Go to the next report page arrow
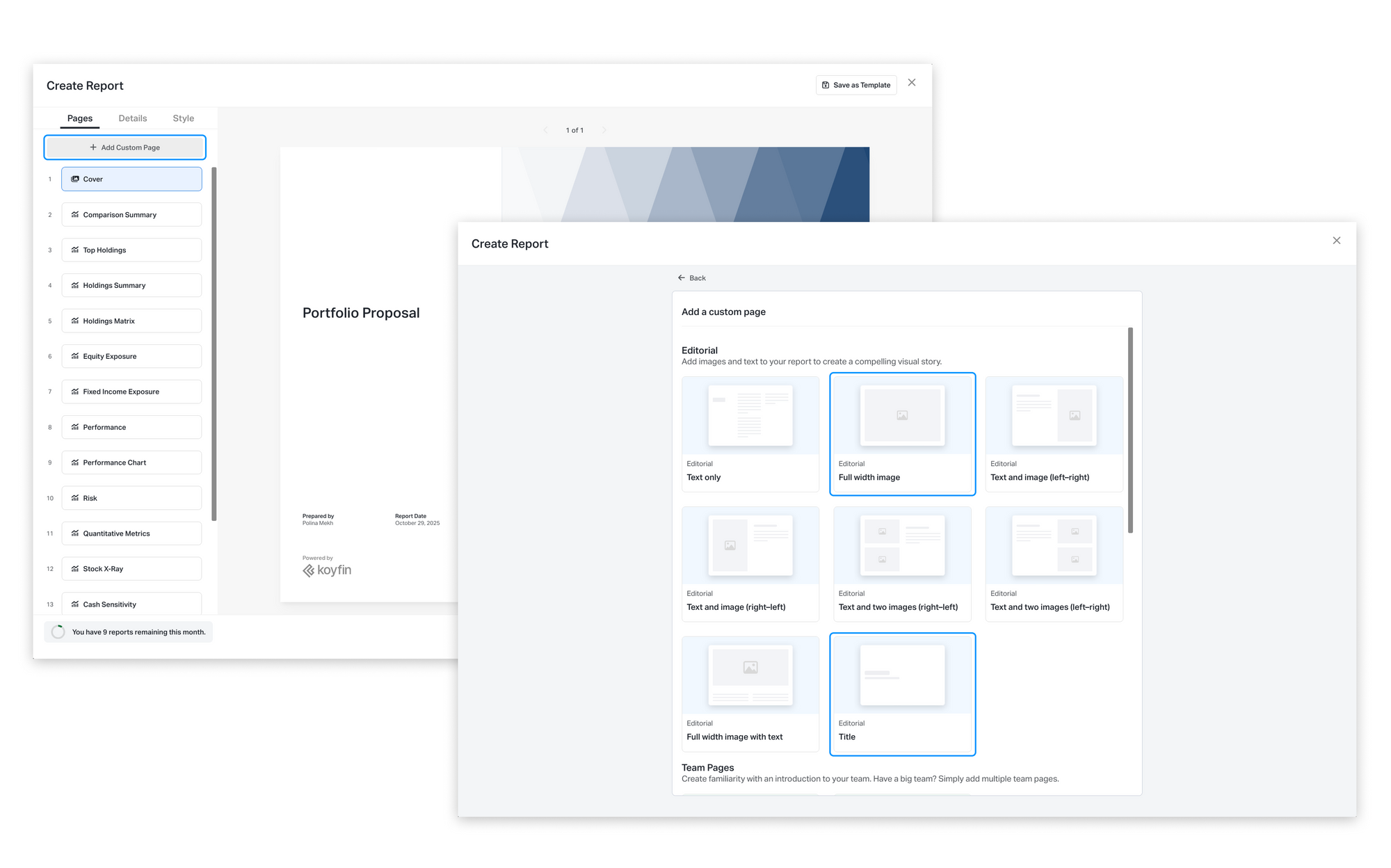The image size is (1391, 868). [x=604, y=130]
